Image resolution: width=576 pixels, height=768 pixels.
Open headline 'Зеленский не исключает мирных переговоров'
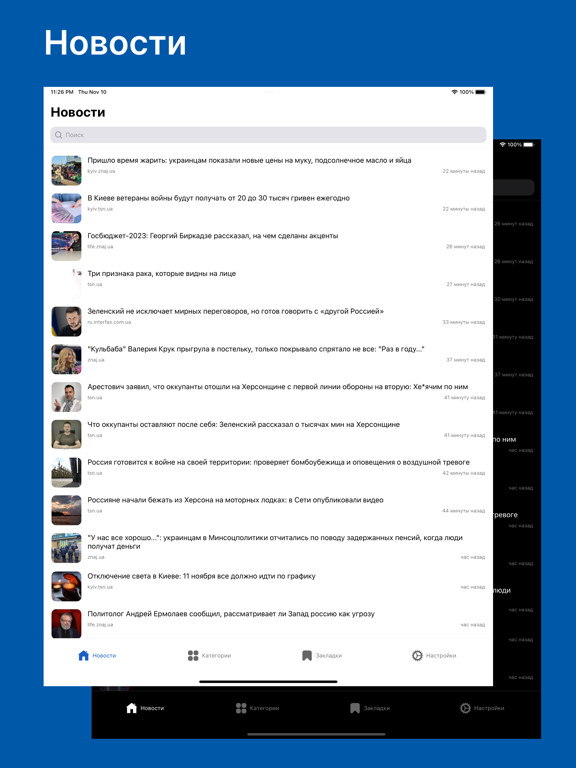pyautogui.click(x=236, y=311)
